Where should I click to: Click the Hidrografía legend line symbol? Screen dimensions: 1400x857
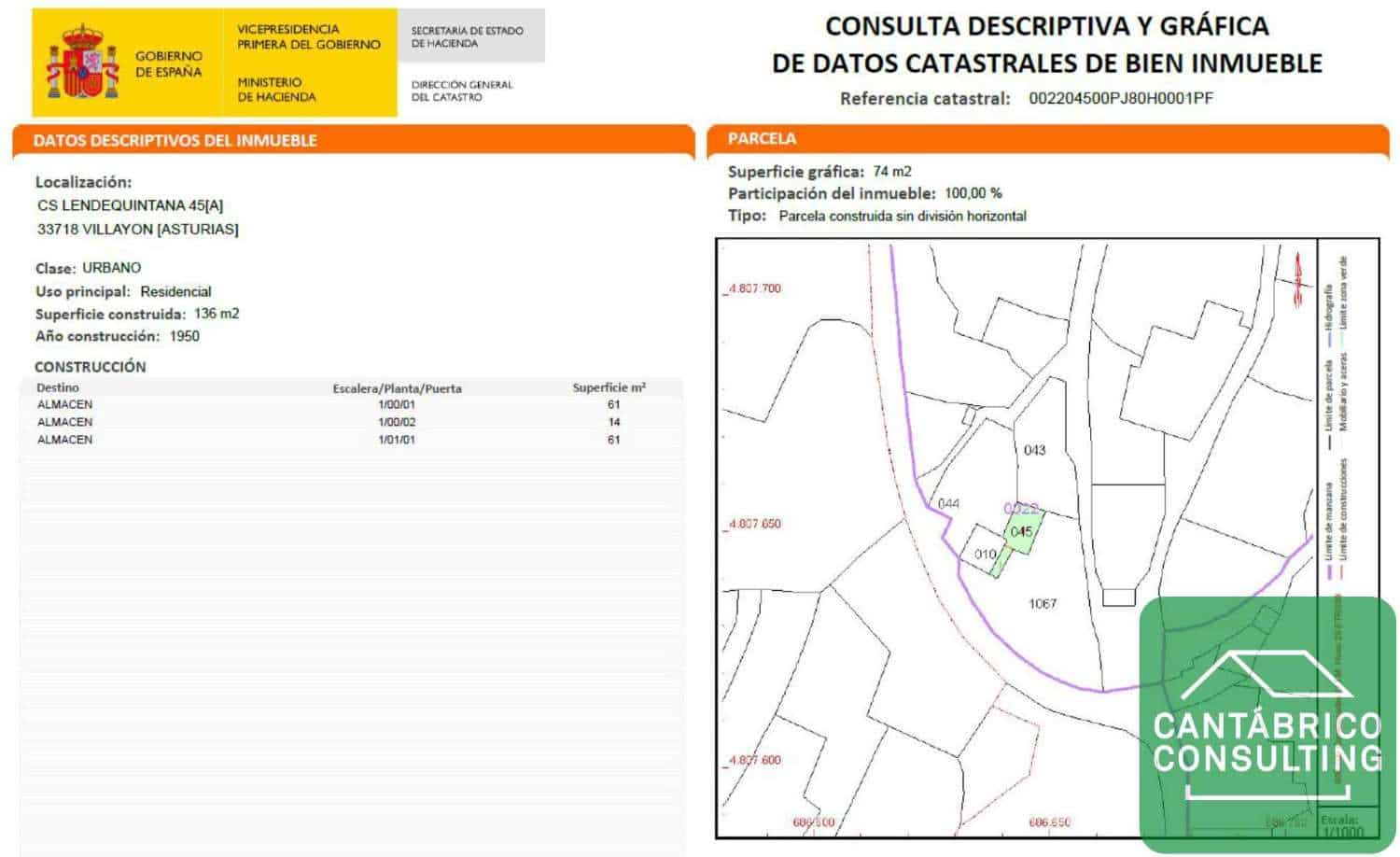pyautogui.click(x=1331, y=340)
